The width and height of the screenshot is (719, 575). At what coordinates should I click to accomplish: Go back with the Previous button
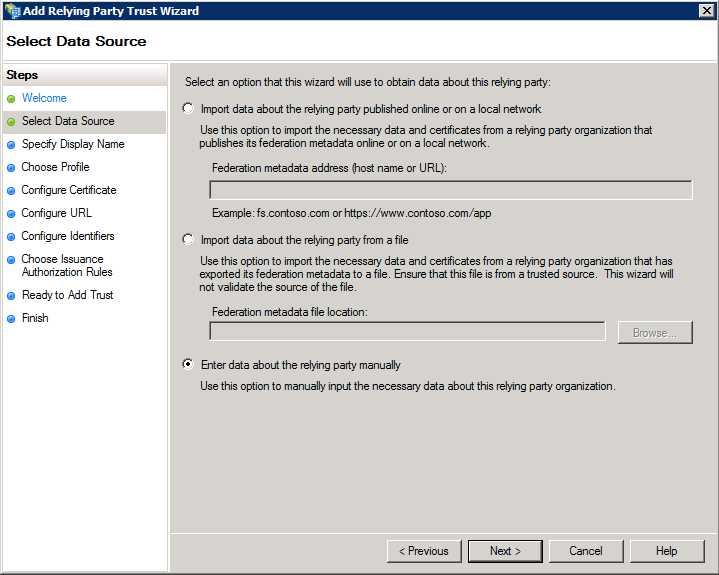[x=424, y=551]
